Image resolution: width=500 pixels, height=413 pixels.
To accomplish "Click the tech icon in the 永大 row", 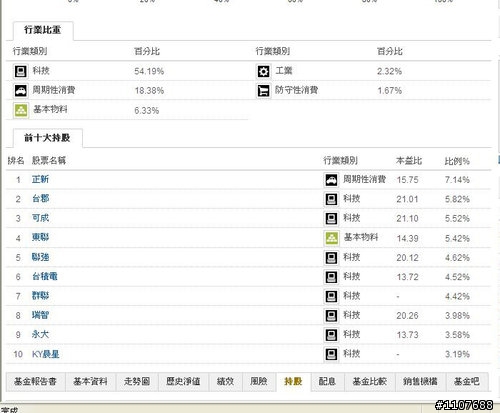I will pyautogui.click(x=331, y=335).
